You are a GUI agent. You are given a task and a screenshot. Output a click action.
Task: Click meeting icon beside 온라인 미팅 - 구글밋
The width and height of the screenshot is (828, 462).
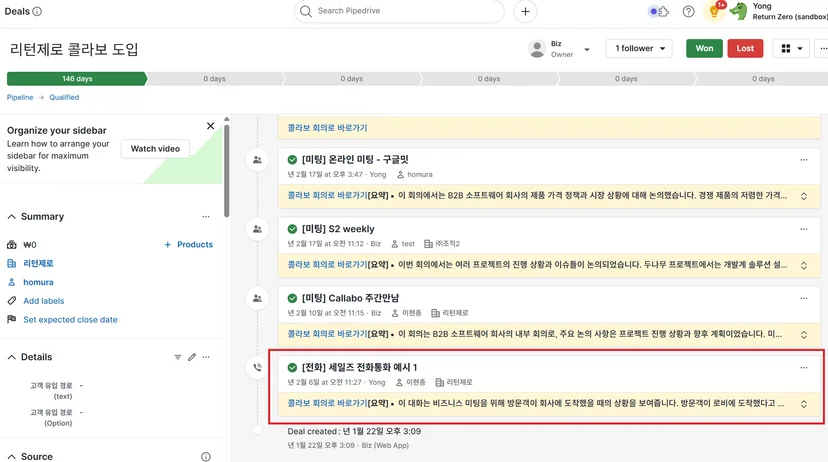point(257,159)
